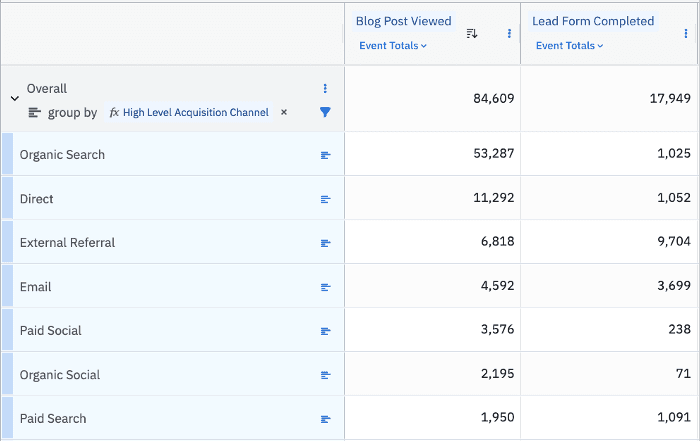Open the Overall row three-dot menu
This screenshot has height=441, width=700.
click(325, 89)
